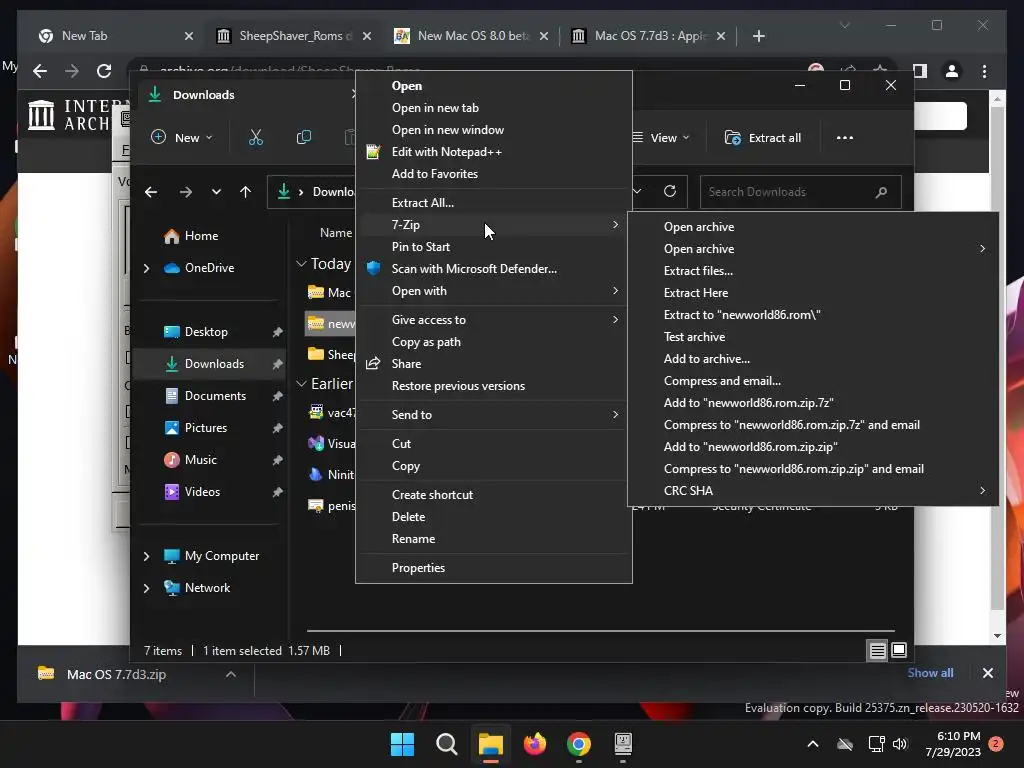
Task: Click Scan with Microsoft Defender
Action: pos(494,268)
